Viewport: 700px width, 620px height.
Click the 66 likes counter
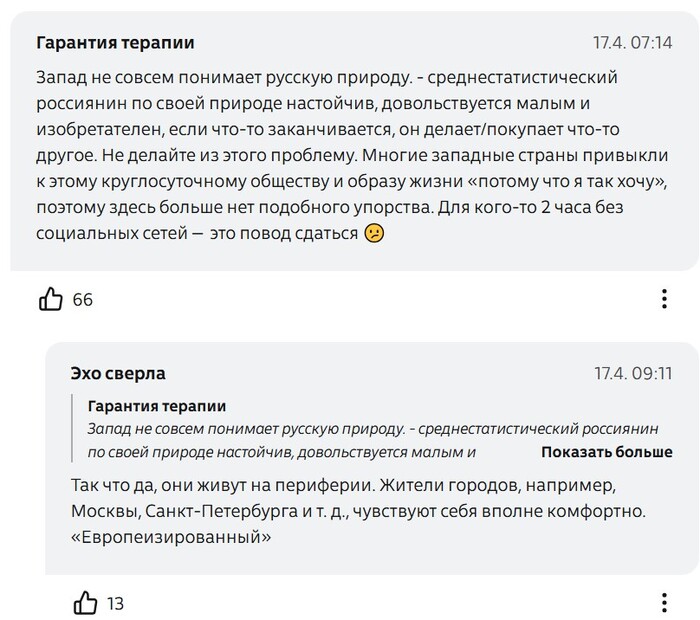[82, 299]
